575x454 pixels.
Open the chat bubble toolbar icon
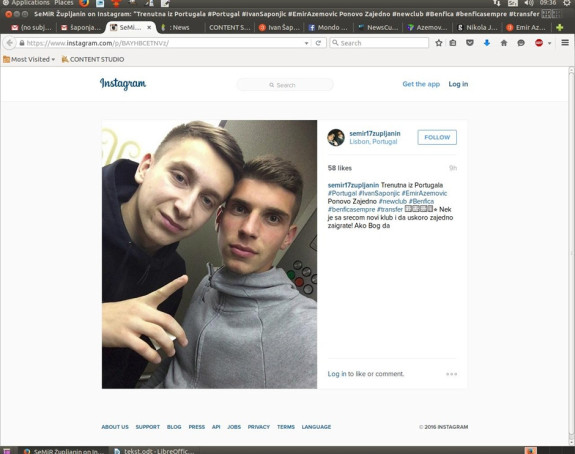click(521, 43)
